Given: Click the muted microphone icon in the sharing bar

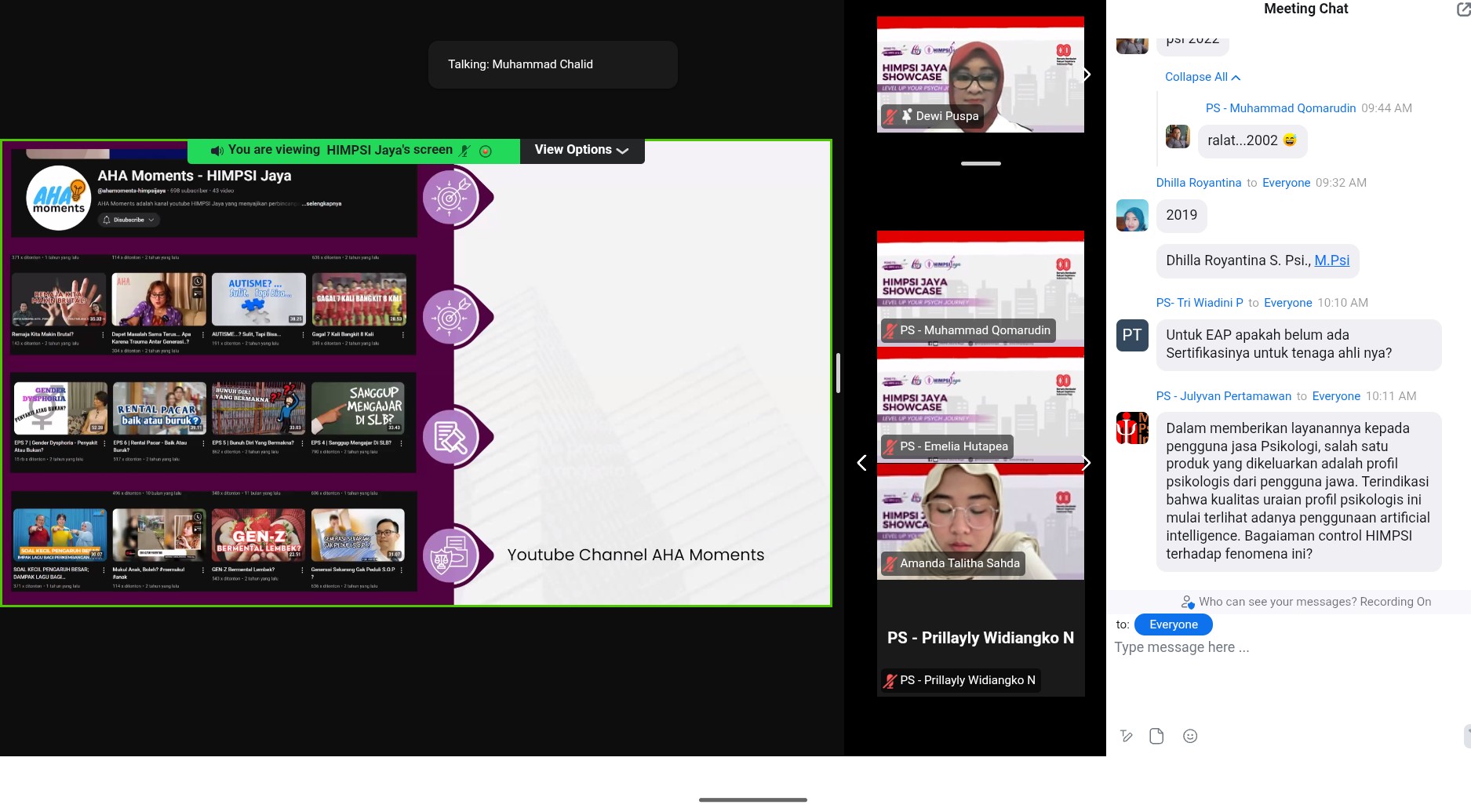Looking at the screenshot, I should click(464, 151).
